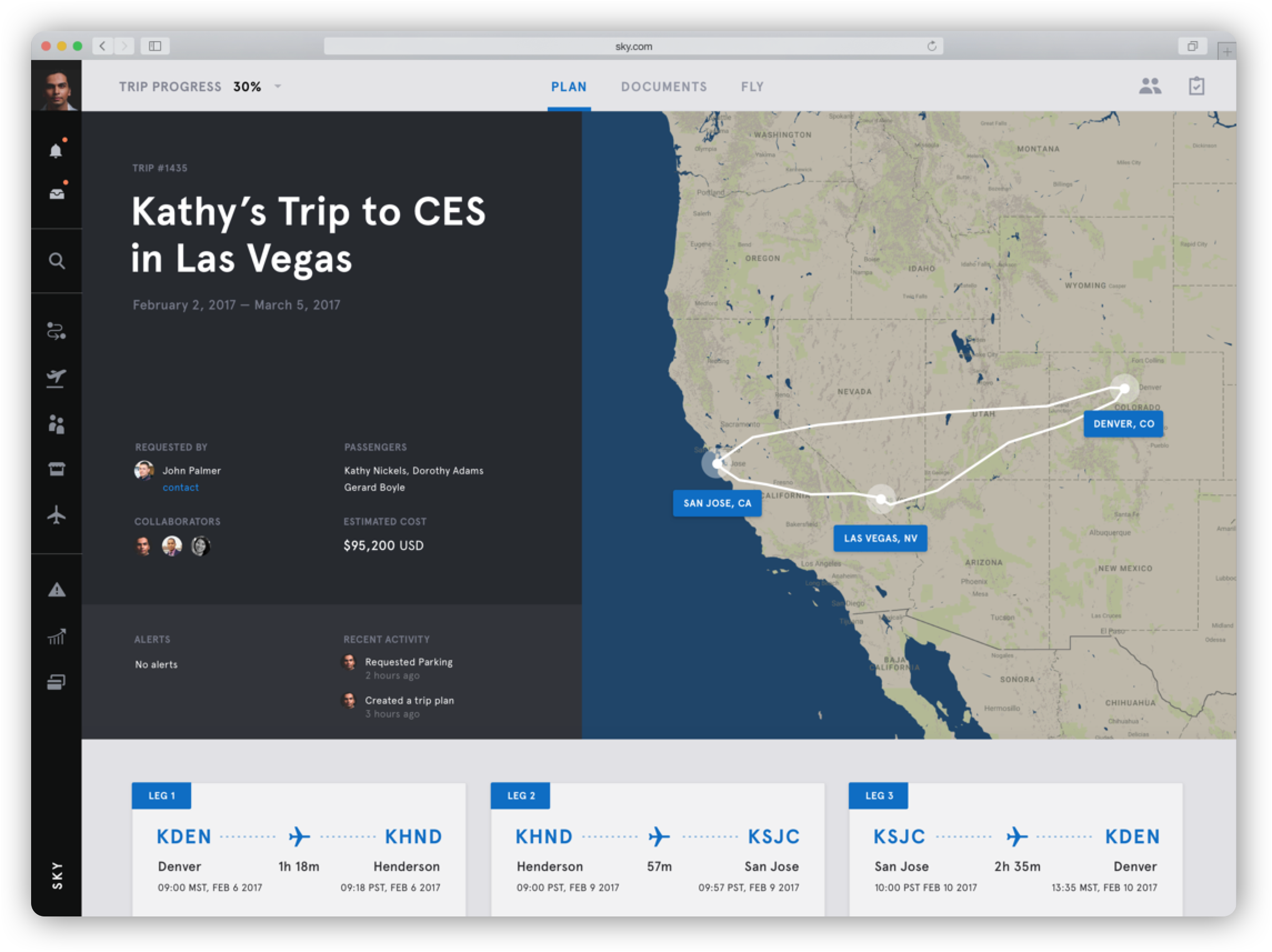The width and height of the screenshot is (1272, 952).
Task: Toggle the browser sidebar panel button
Action: (x=154, y=46)
